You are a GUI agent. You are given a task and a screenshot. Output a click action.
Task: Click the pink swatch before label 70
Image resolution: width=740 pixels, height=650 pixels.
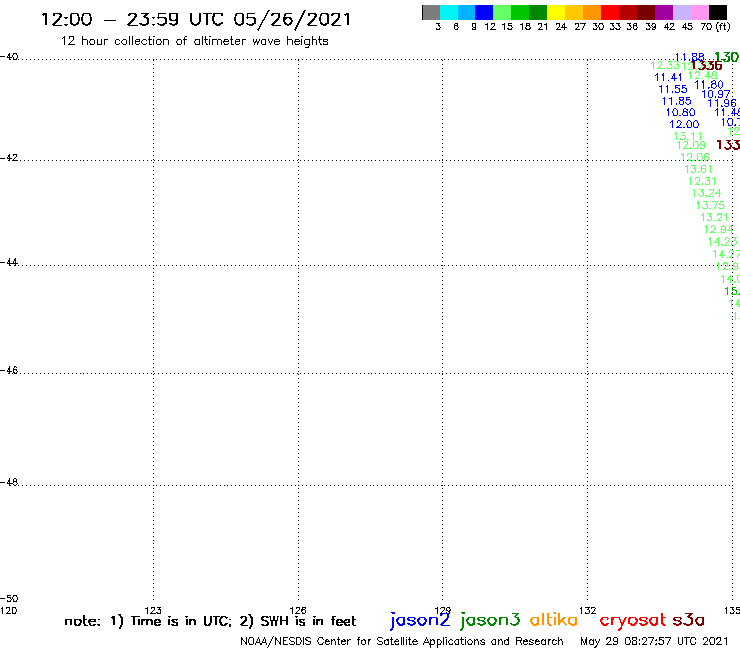(x=699, y=12)
